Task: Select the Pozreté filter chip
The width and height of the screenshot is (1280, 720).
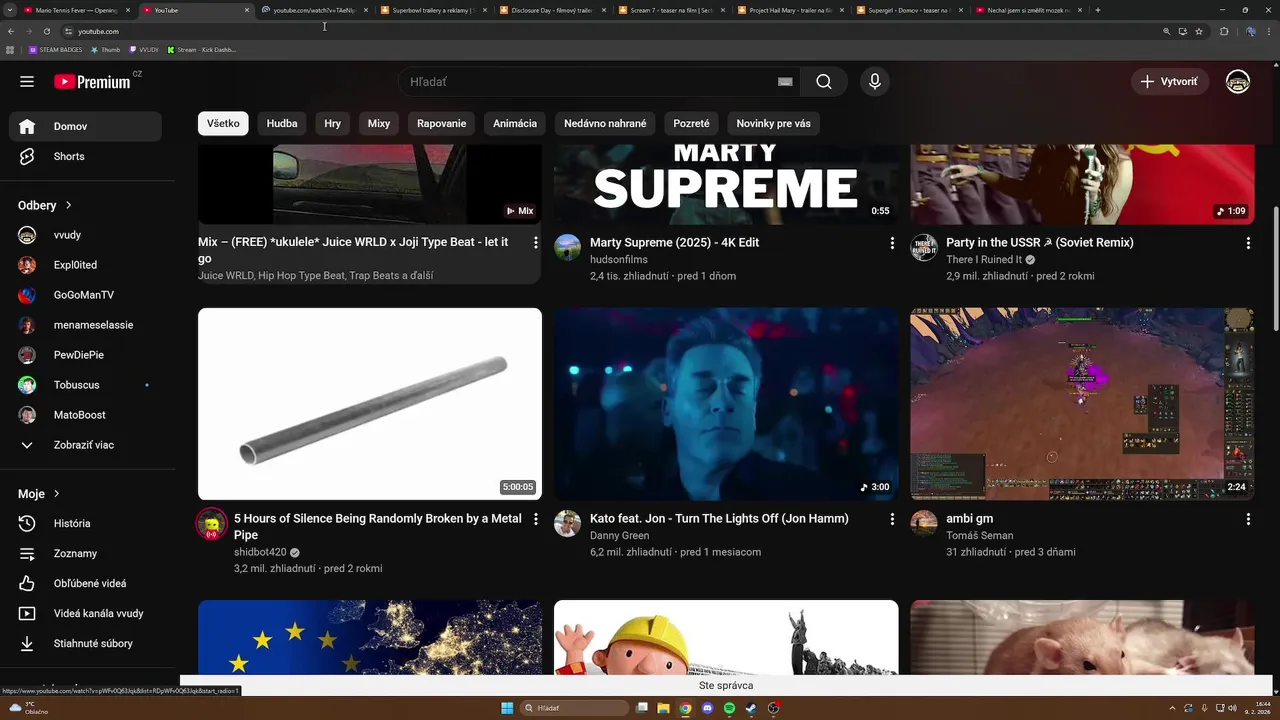Action: [691, 124]
